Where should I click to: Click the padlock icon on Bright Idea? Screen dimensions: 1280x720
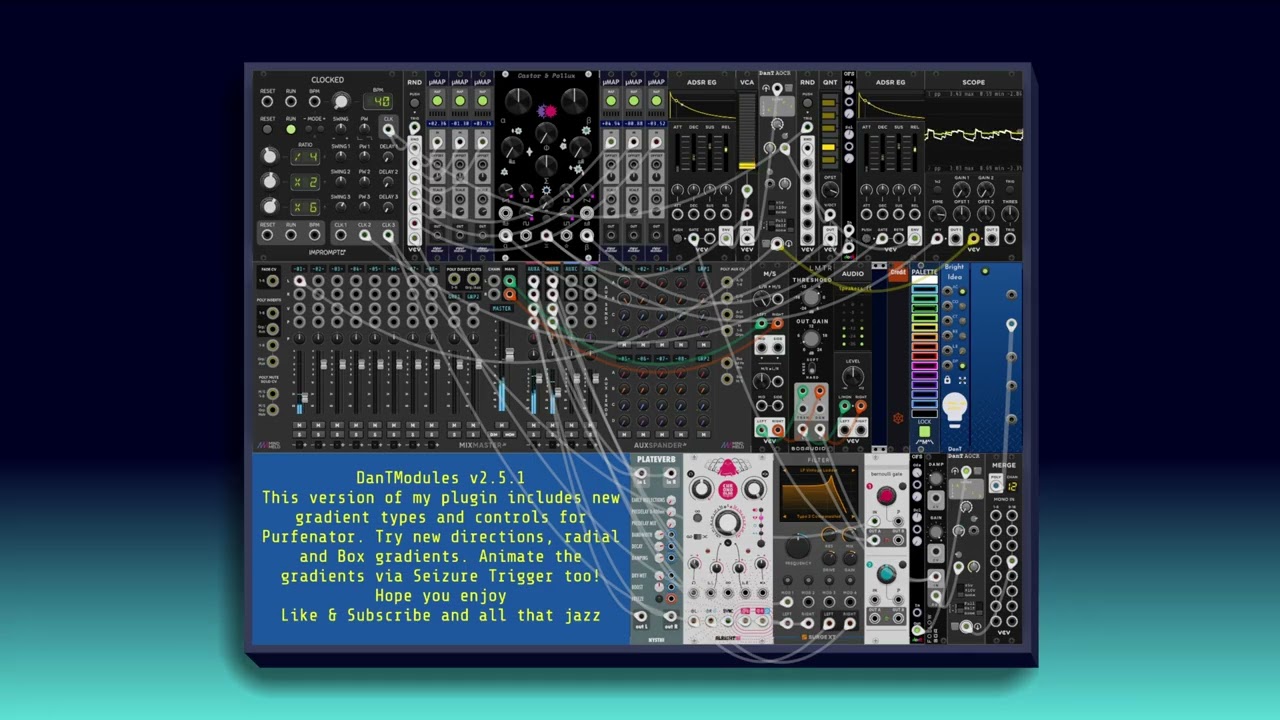tap(947, 380)
